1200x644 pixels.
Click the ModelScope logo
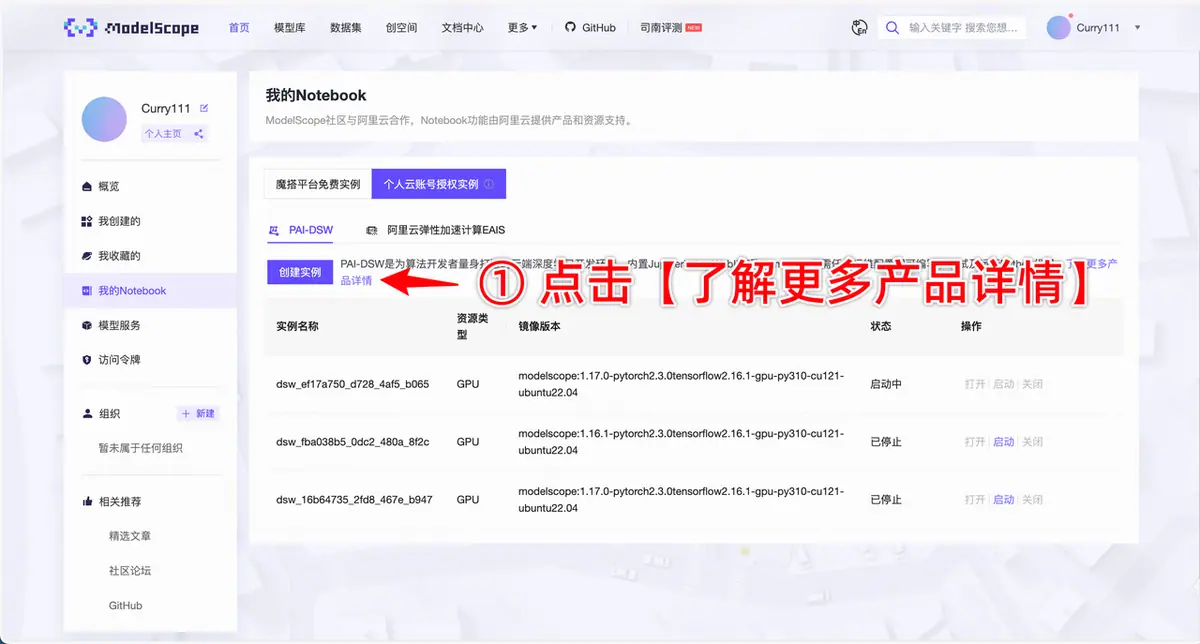131,28
